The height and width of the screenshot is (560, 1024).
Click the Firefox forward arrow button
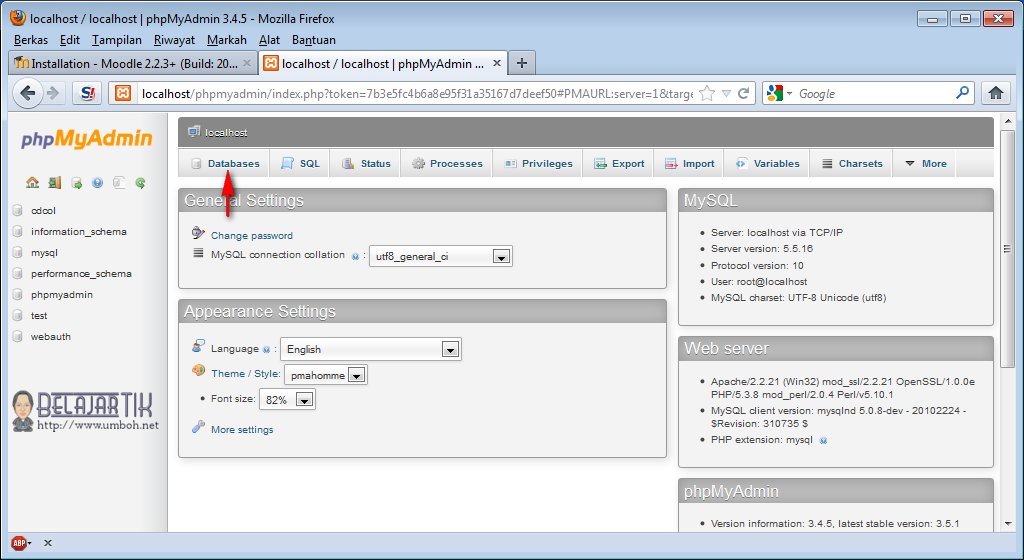click(54, 93)
